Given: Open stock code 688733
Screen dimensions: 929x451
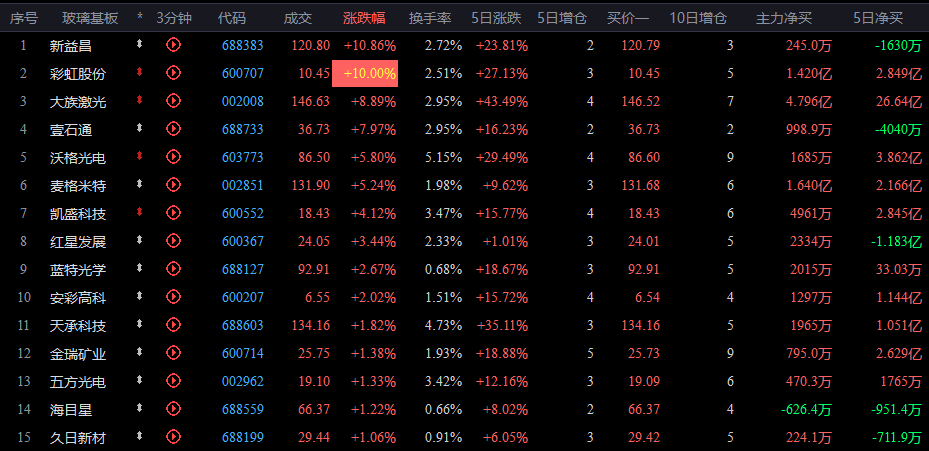Looking at the screenshot, I should 243,129.
